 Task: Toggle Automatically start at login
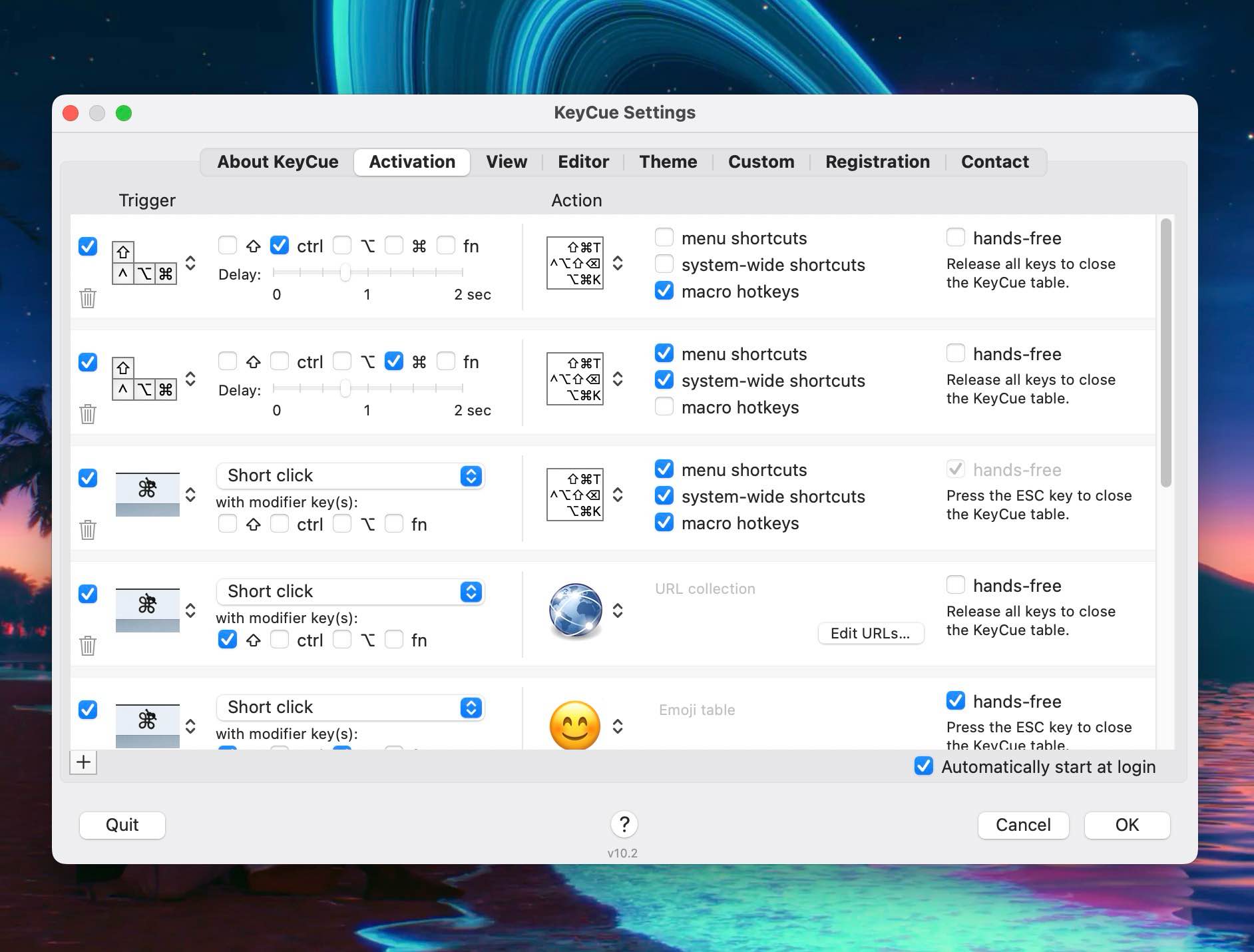point(924,766)
